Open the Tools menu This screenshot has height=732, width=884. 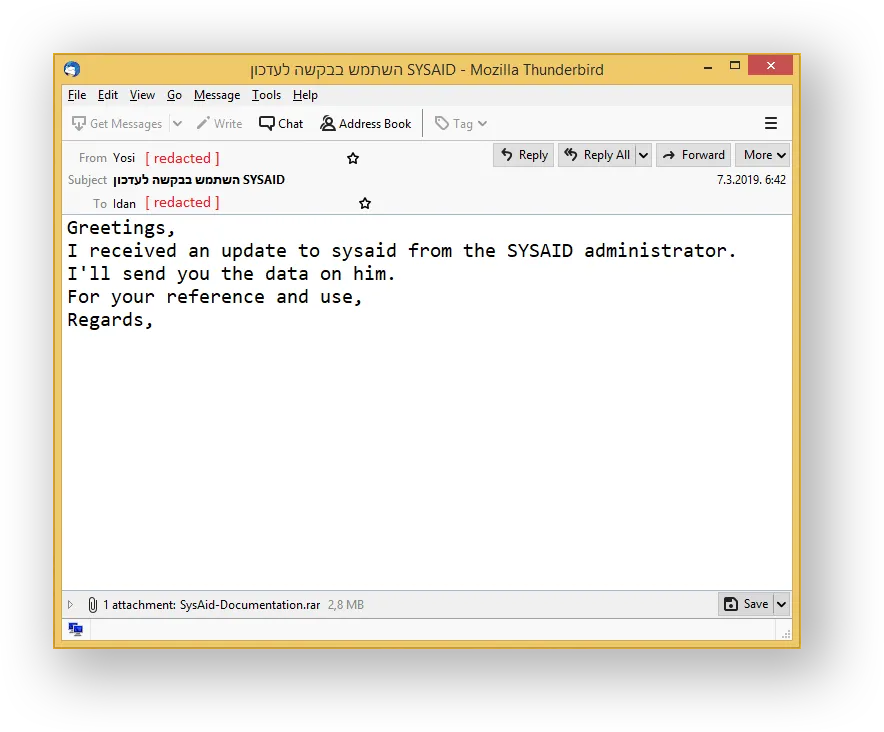[x=266, y=95]
